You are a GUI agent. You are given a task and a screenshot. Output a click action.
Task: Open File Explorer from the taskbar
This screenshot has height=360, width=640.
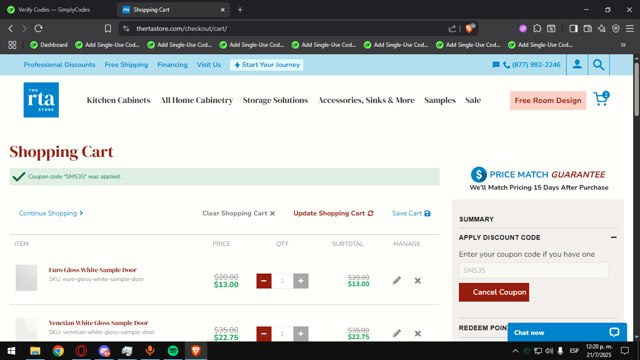point(35,351)
